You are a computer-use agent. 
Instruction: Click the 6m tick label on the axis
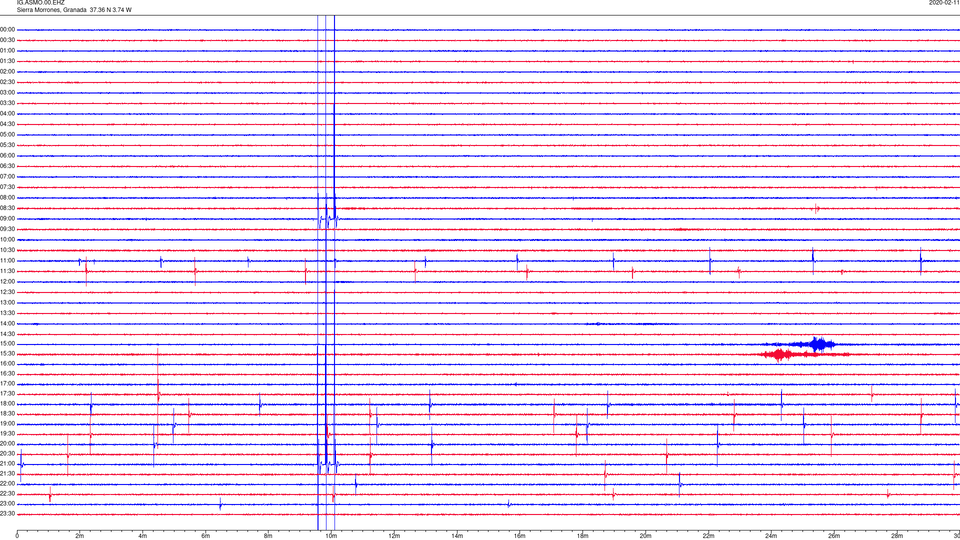click(x=205, y=536)
